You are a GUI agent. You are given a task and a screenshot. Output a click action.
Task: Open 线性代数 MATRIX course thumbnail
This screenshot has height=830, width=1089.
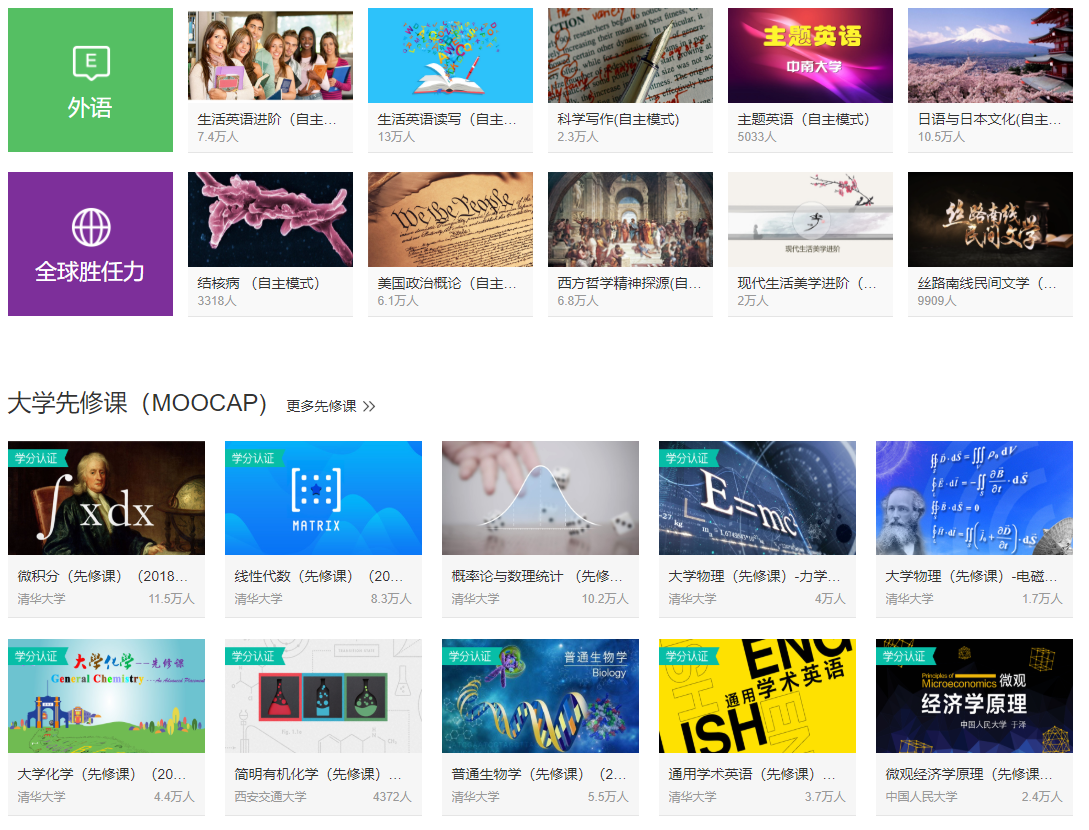(323, 498)
